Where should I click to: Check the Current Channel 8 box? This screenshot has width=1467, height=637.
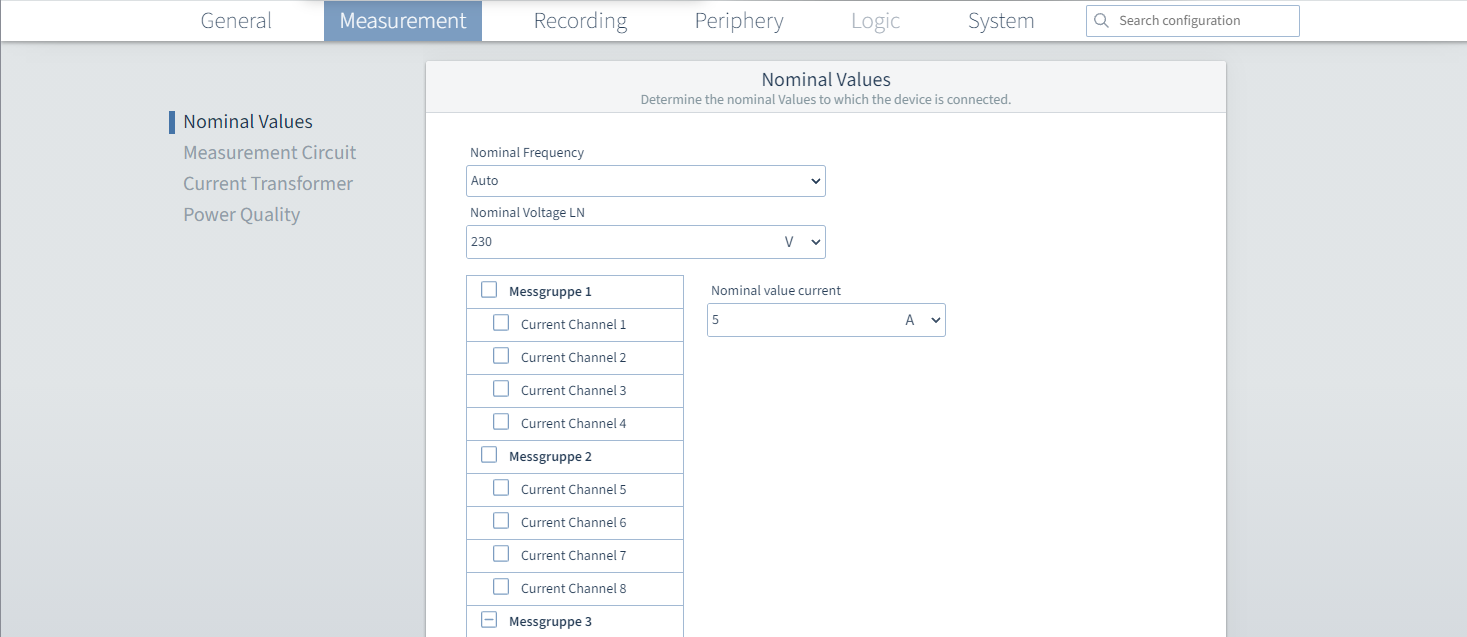pos(501,587)
